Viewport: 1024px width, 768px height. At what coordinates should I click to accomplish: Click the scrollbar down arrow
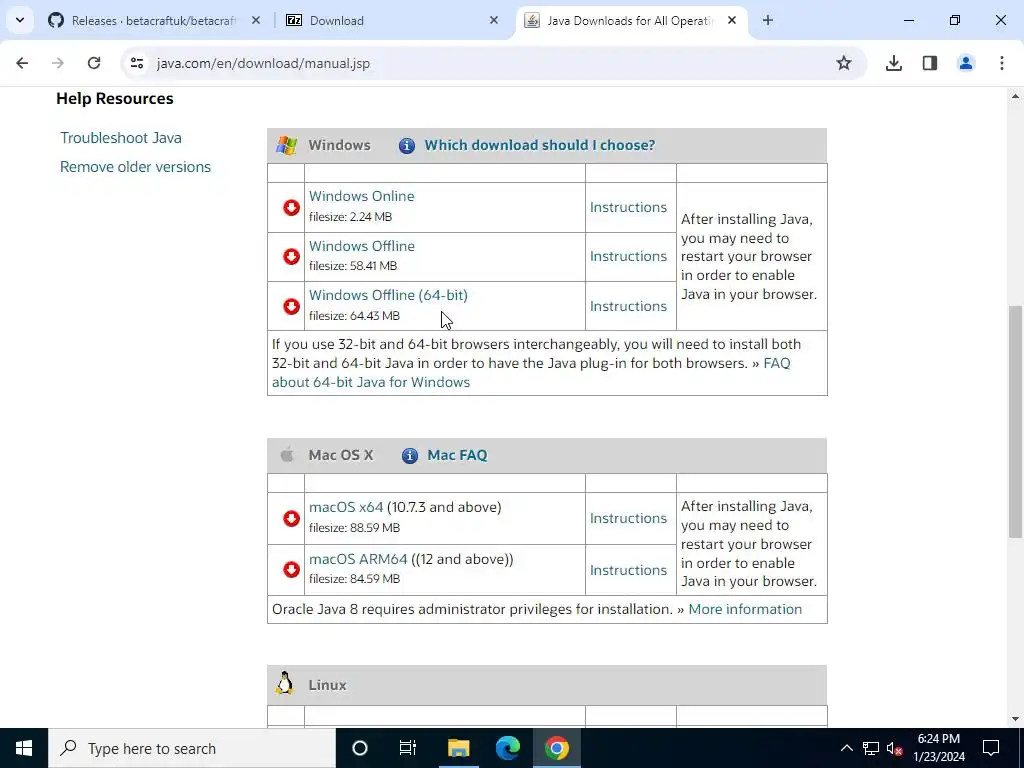click(1015, 719)
